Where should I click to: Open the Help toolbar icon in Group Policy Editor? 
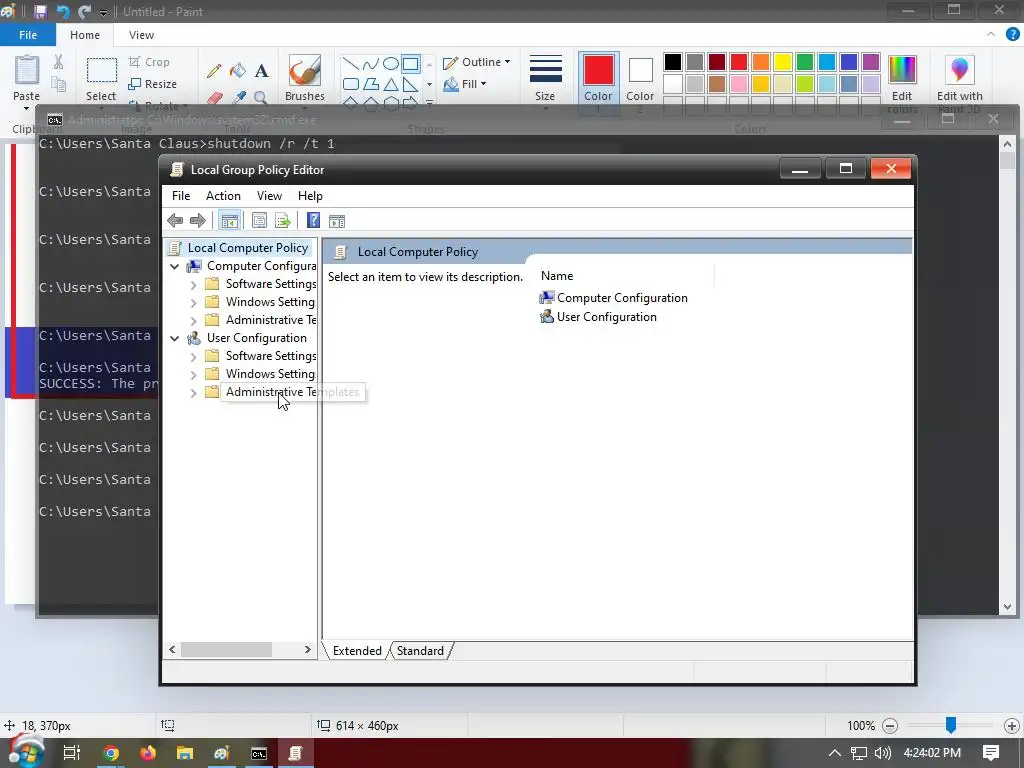pos(313,221)
